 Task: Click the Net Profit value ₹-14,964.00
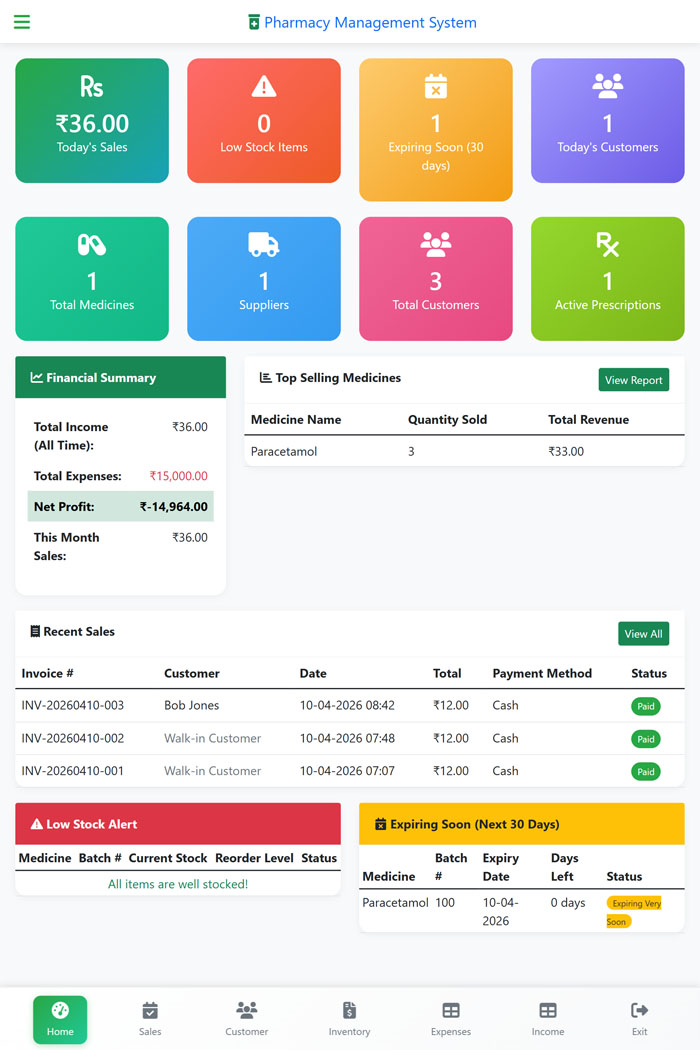(x=173, y=507)
